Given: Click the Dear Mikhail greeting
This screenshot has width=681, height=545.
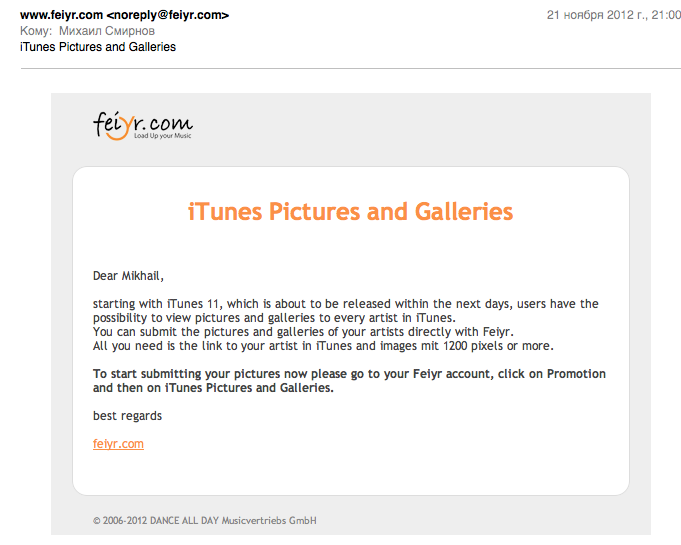Looking at the screenshot, I should 128,276.
